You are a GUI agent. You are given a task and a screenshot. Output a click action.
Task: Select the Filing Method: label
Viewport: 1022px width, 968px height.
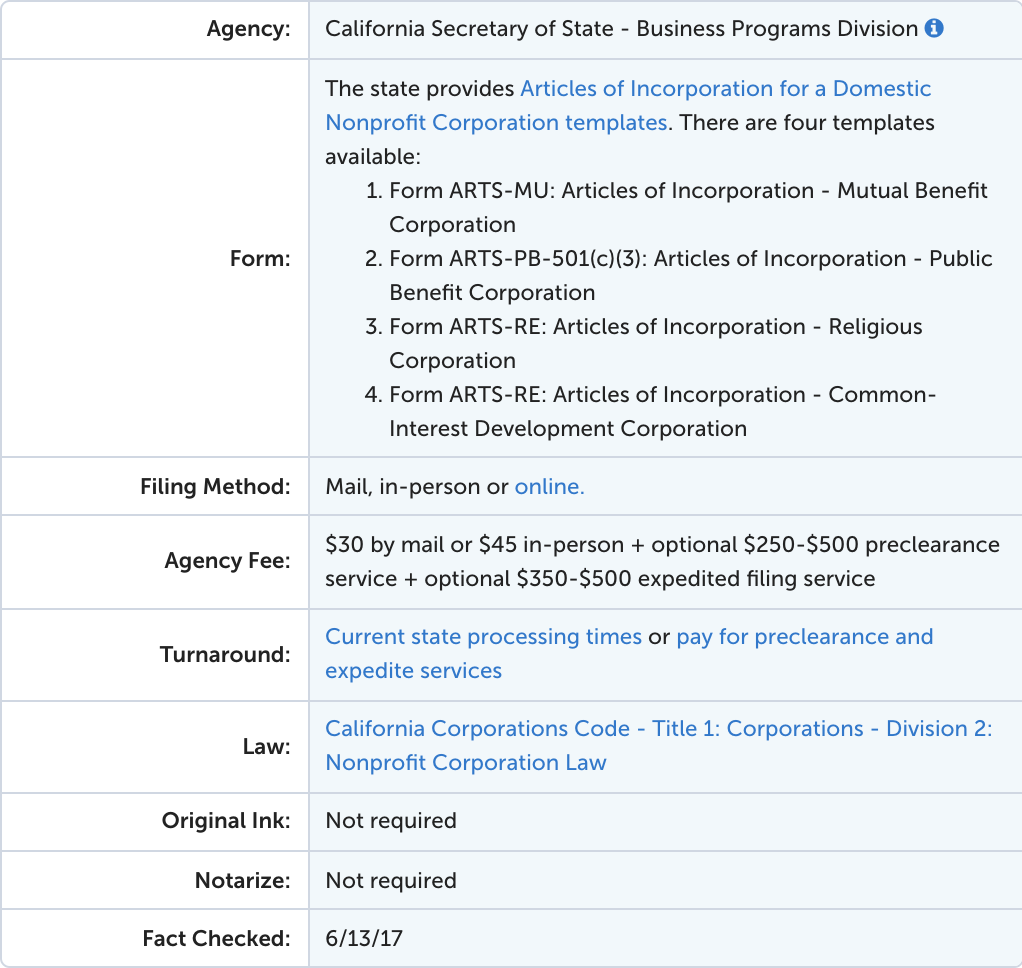215,486
